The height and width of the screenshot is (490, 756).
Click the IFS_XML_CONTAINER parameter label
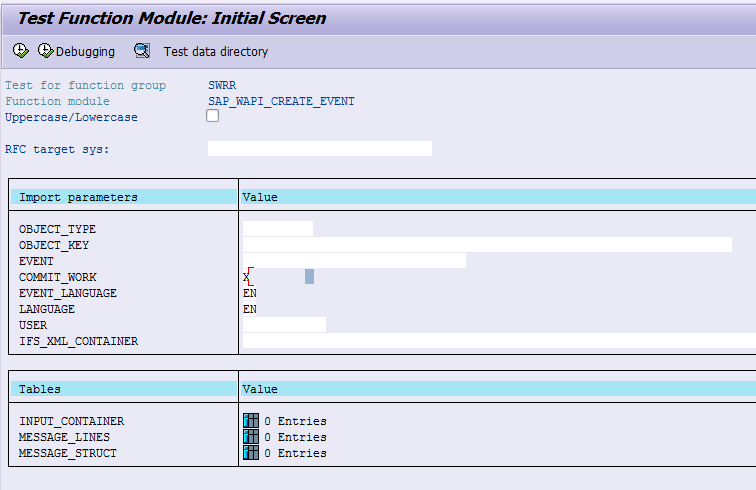[x=79, y=341]
